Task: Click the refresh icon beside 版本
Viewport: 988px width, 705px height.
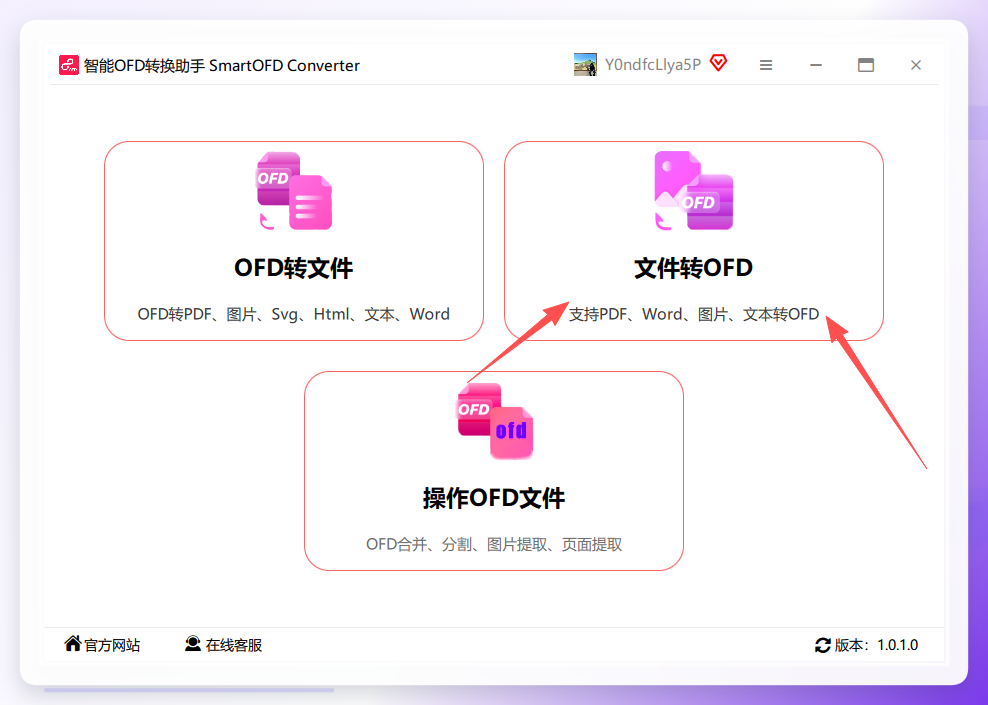Action: click(822, 645)
